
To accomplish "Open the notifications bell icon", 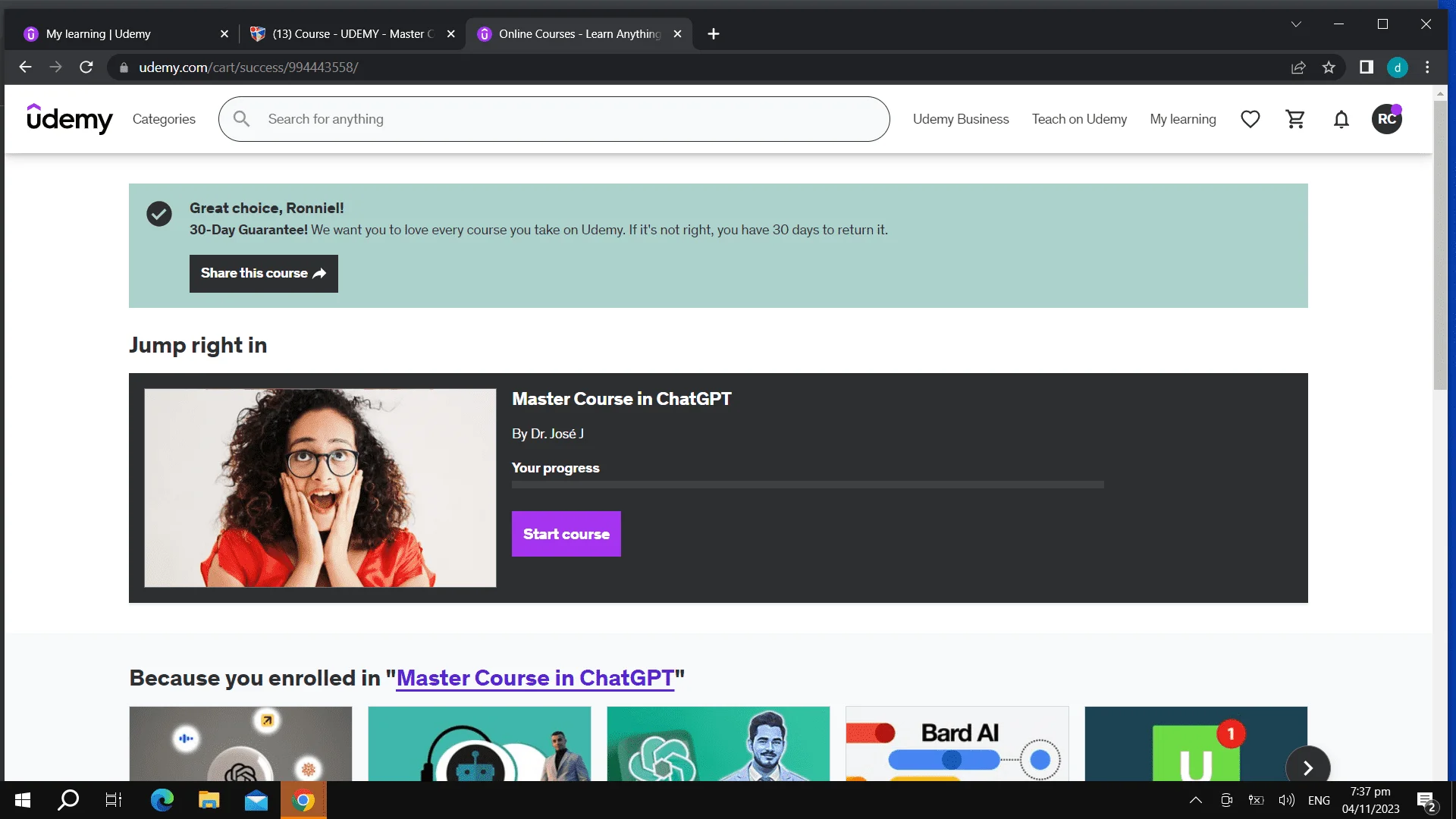I will coord(1341,119).
